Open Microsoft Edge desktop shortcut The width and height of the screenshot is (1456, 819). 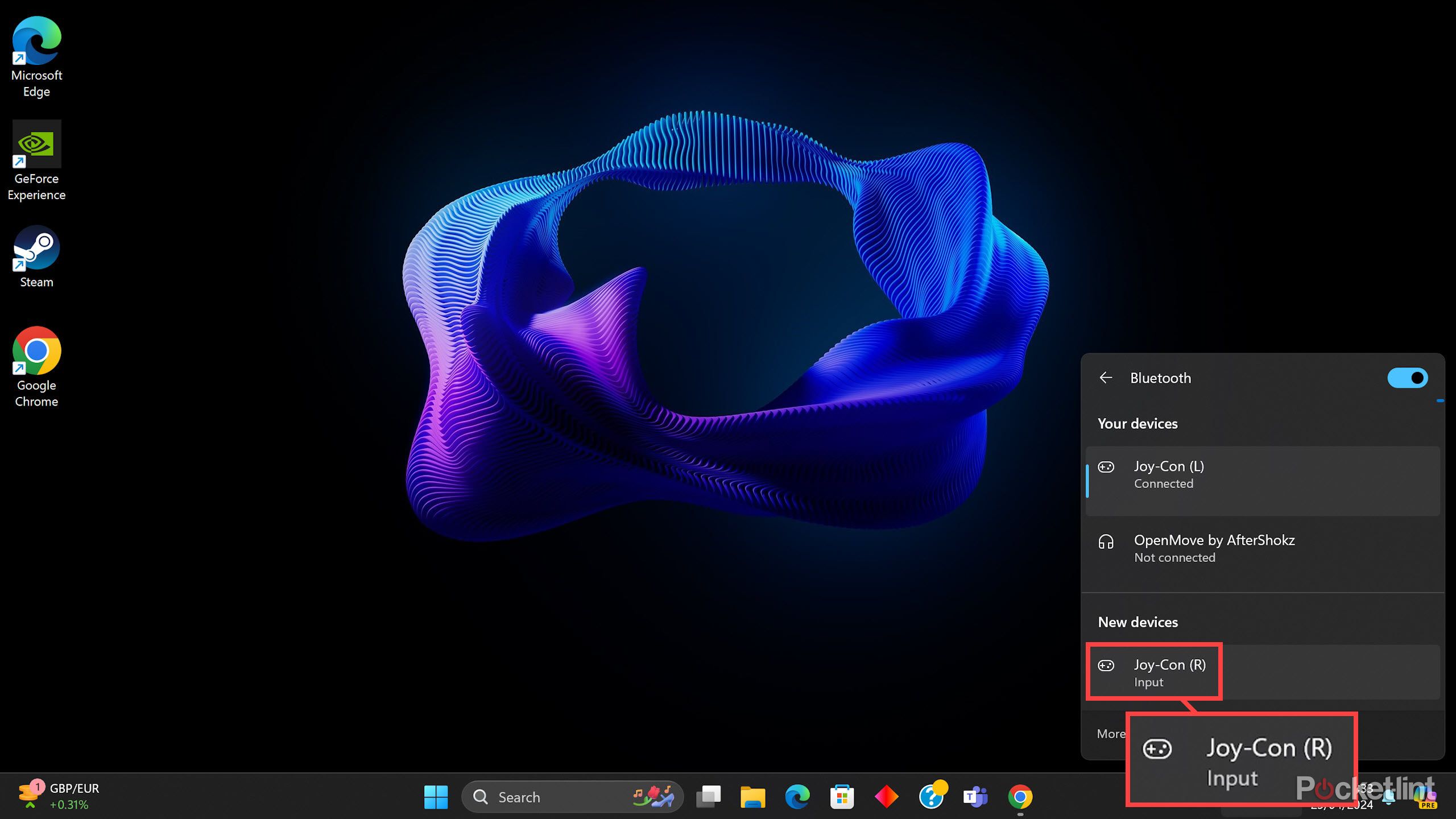click(36, 57)
